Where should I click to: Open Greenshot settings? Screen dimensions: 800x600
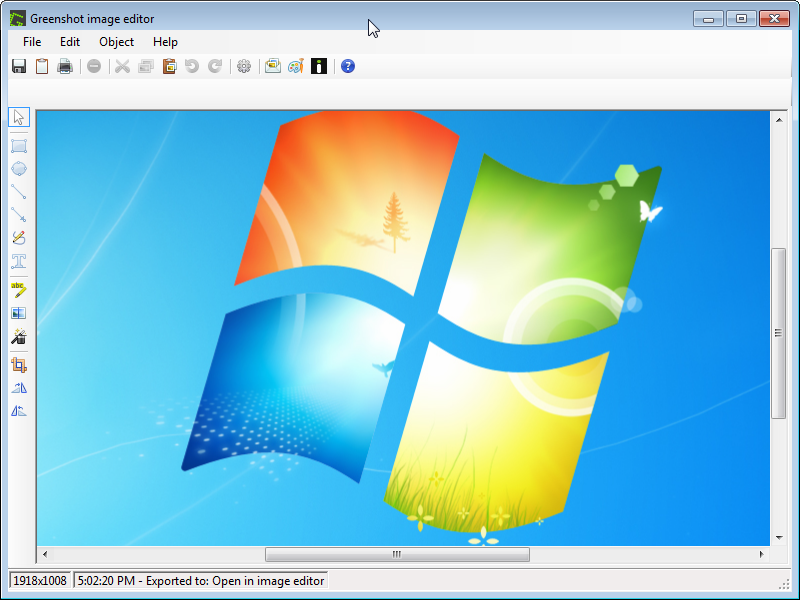coord(244,66)
